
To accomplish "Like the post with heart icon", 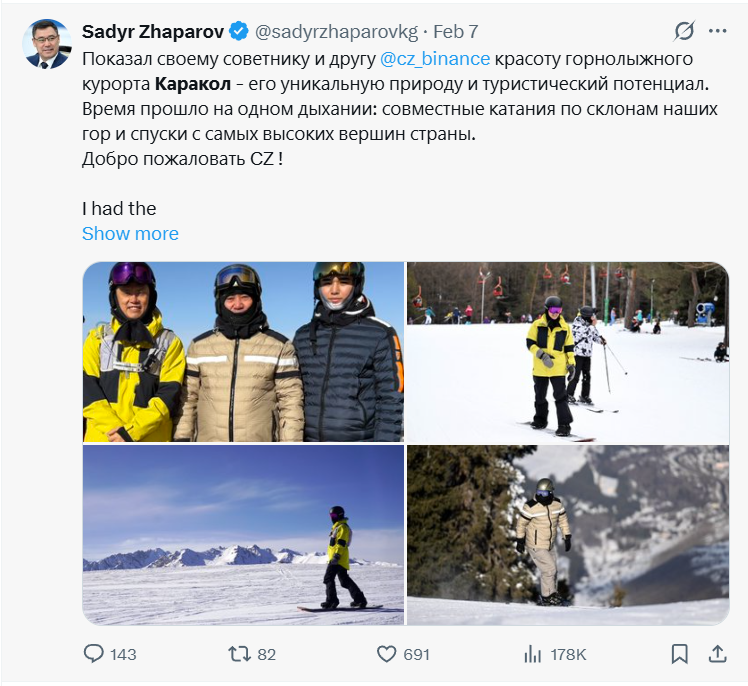I will [x=387, y=654].
